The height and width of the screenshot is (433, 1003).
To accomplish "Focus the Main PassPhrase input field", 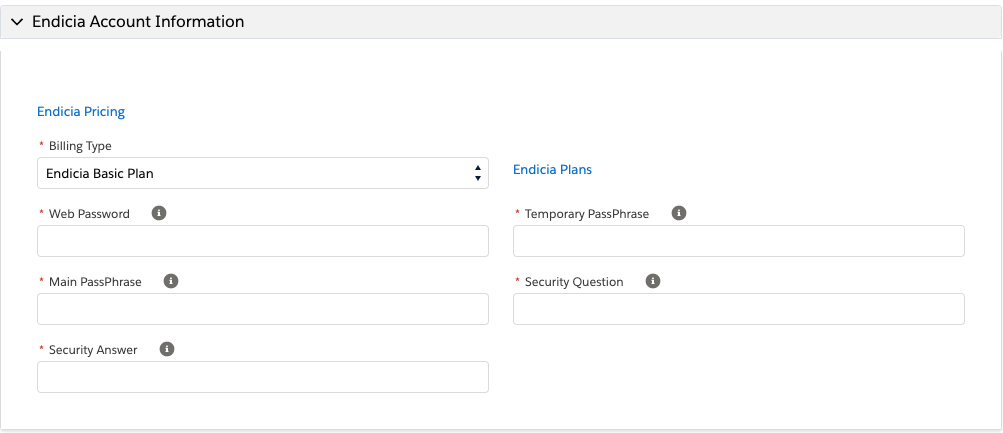I will click(263, 309).
